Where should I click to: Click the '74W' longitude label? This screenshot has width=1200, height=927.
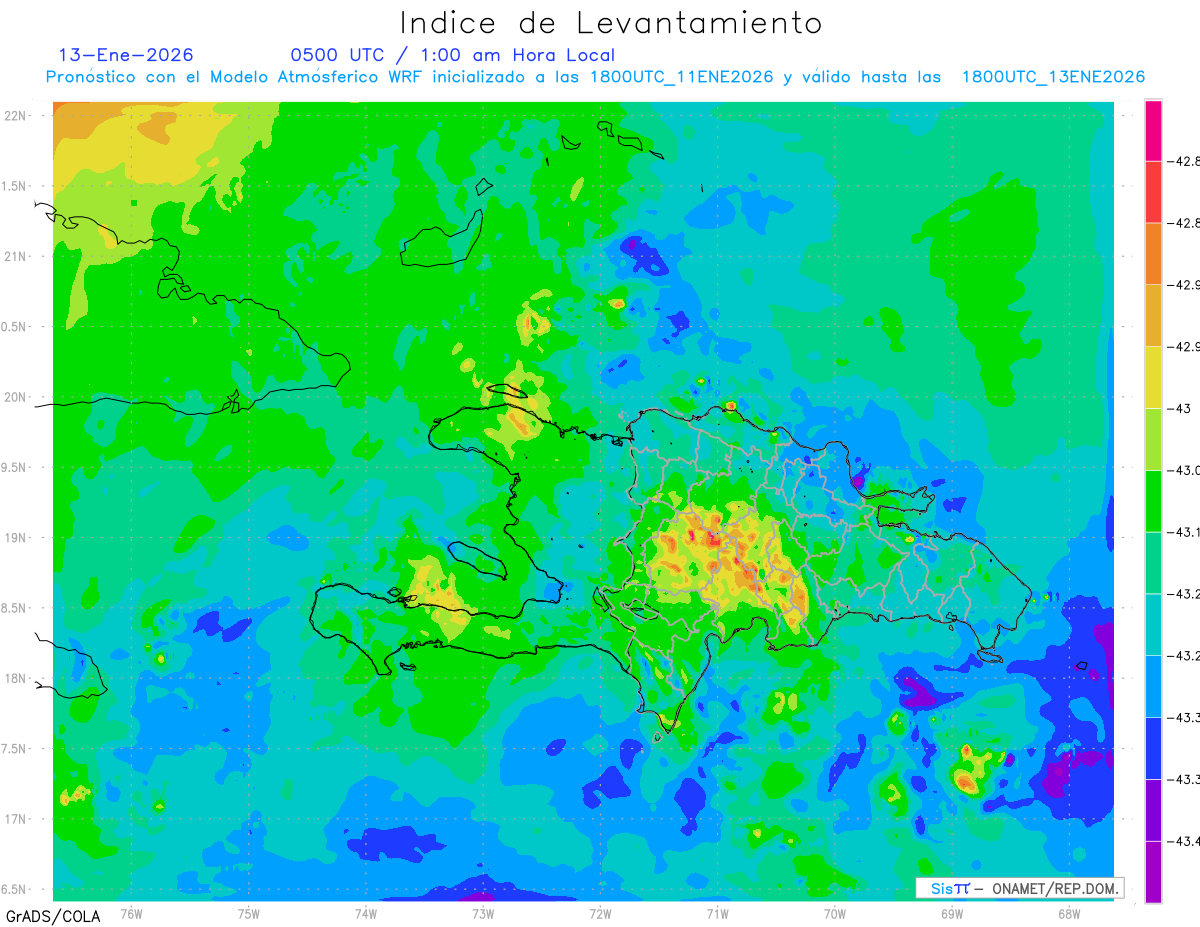(366, 913)
